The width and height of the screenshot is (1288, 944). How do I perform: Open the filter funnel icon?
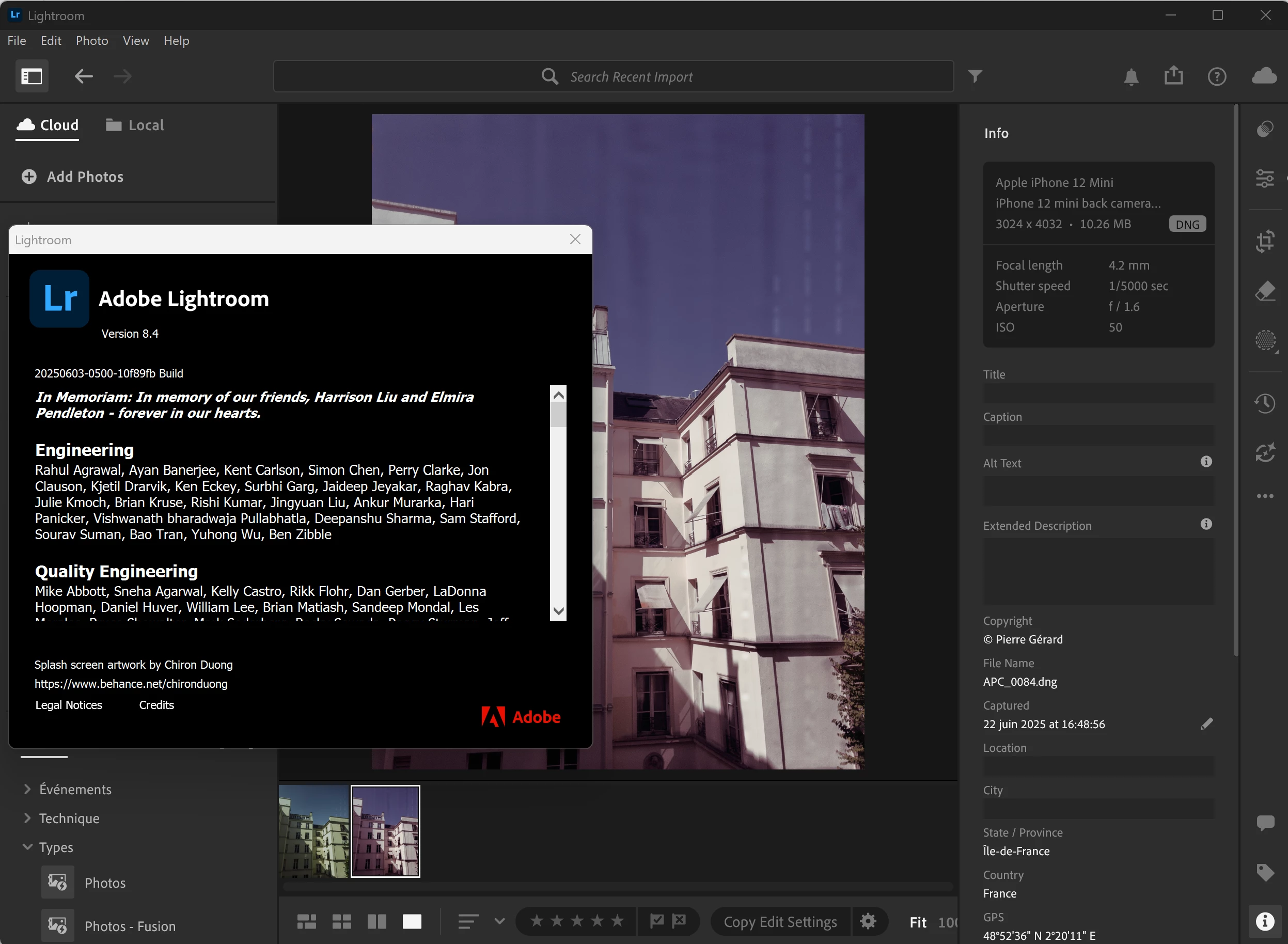pos(975,76)
